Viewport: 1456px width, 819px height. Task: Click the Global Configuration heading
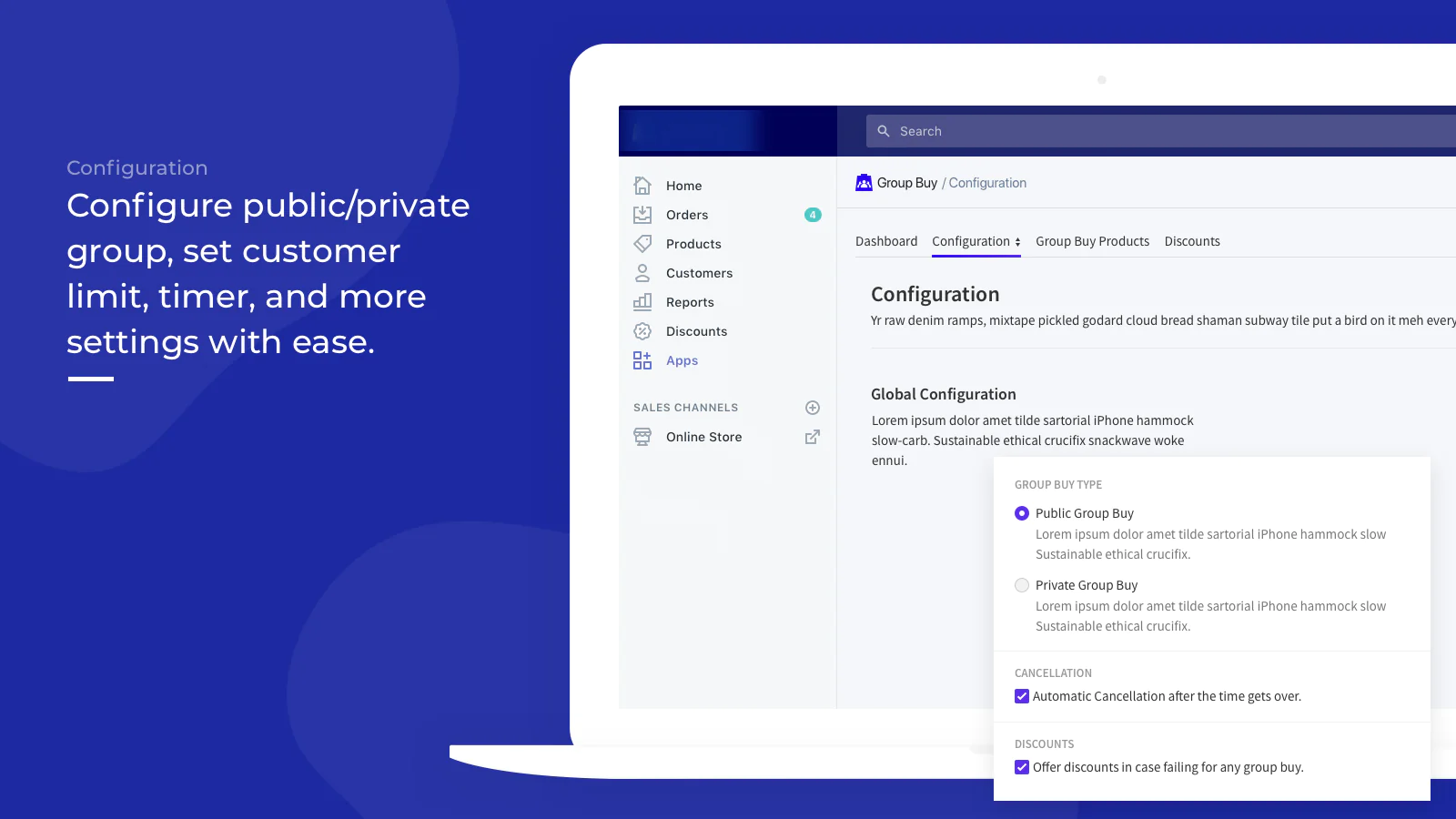coord(944,394)
